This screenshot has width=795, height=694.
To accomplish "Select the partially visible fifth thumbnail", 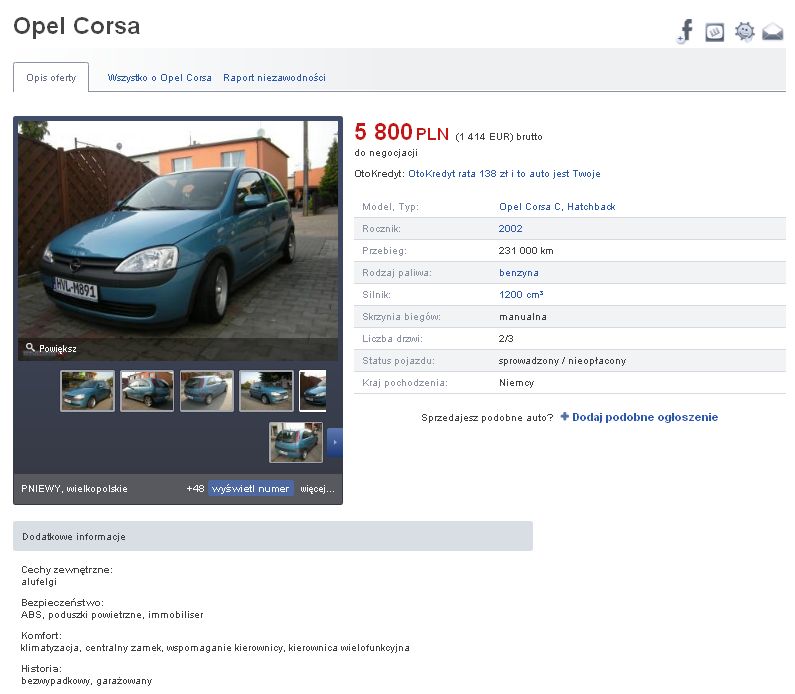I will tap(313, 391).
